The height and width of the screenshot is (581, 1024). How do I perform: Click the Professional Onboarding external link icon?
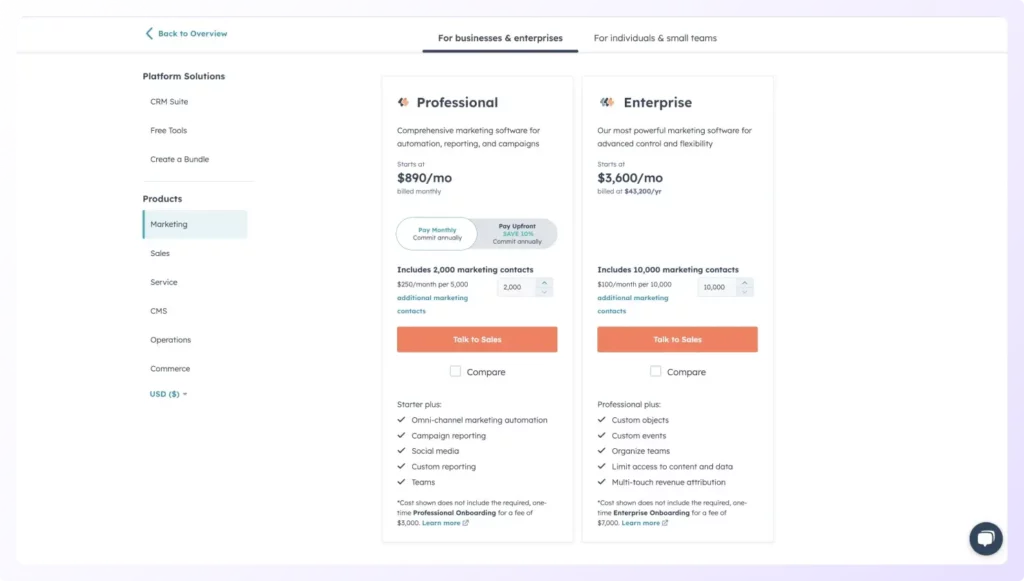466,523
